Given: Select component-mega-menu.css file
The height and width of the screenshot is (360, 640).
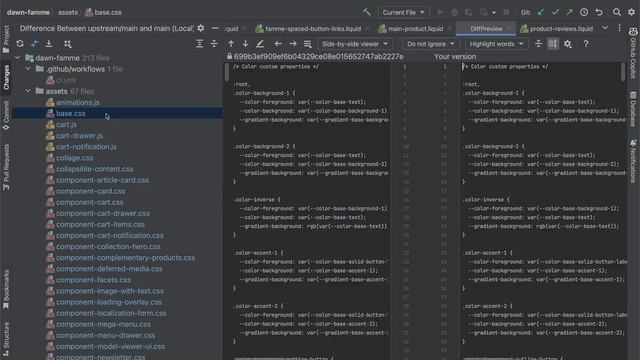Looking at the screenshot, I should [103, 324].
